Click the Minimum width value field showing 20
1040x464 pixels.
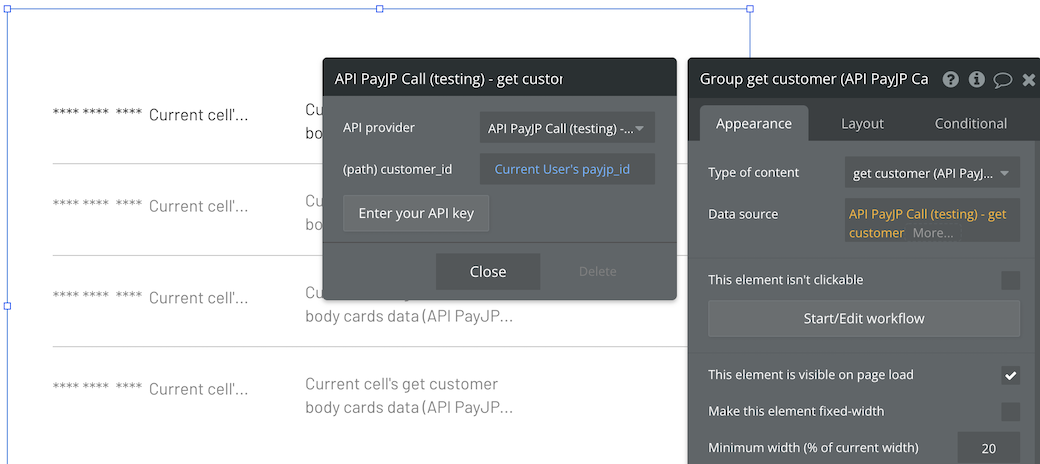point(988,448)
